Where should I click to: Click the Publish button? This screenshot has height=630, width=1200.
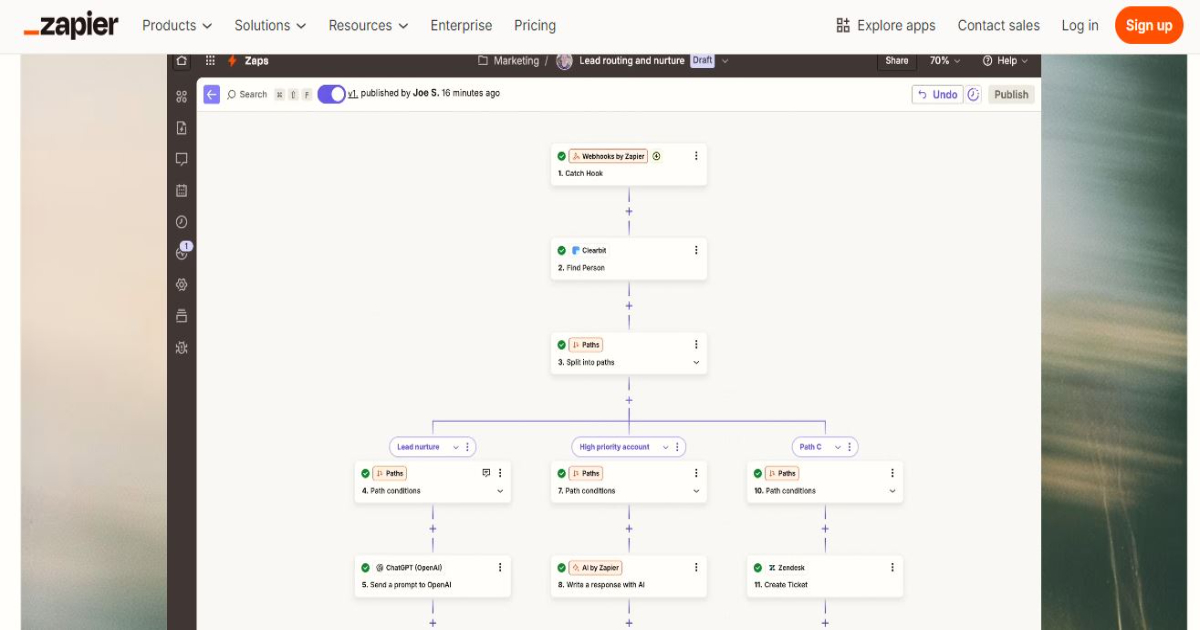click(1011, 94)
